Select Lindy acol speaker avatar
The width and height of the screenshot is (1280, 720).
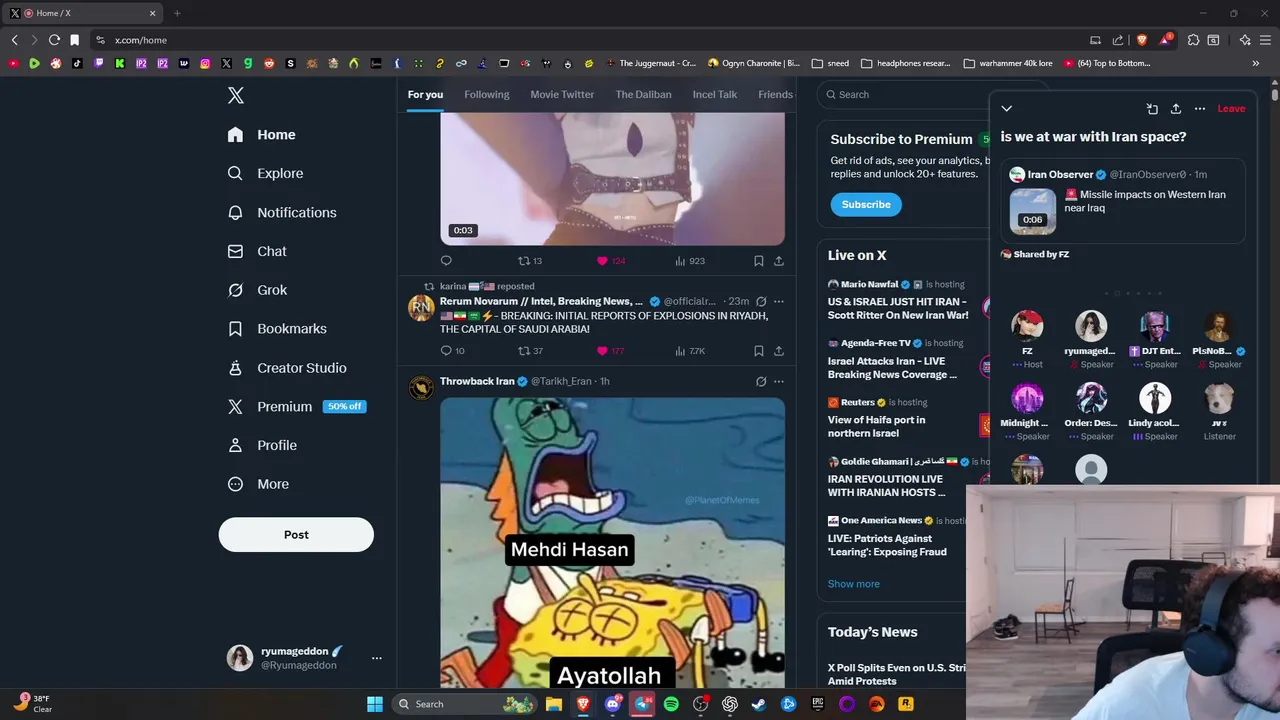[1155, 398]
